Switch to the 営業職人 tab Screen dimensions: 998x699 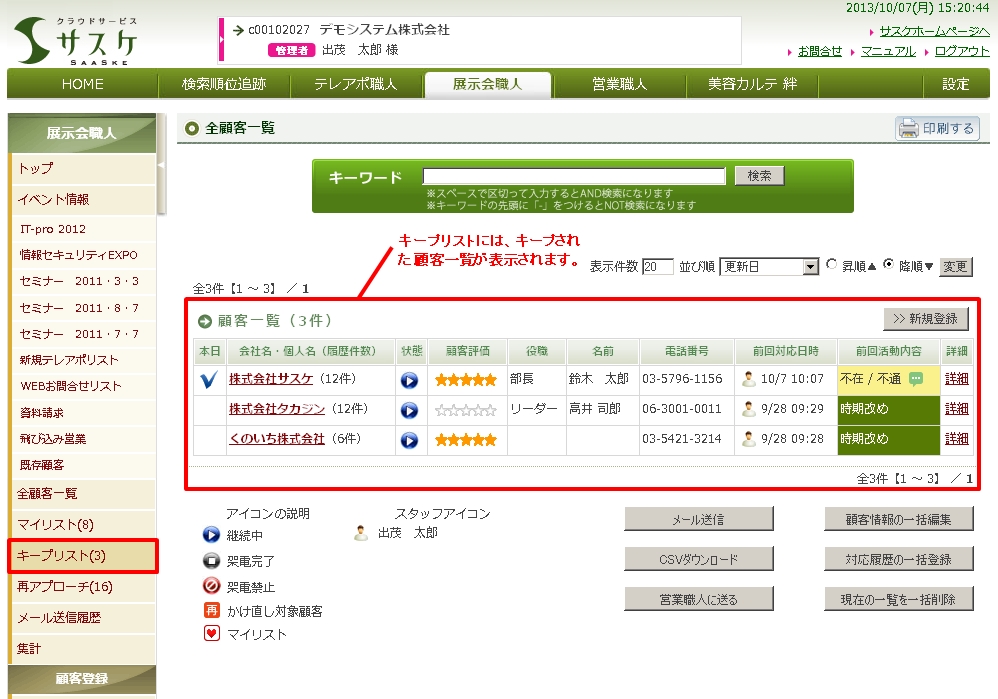click(x=619, y=84)
